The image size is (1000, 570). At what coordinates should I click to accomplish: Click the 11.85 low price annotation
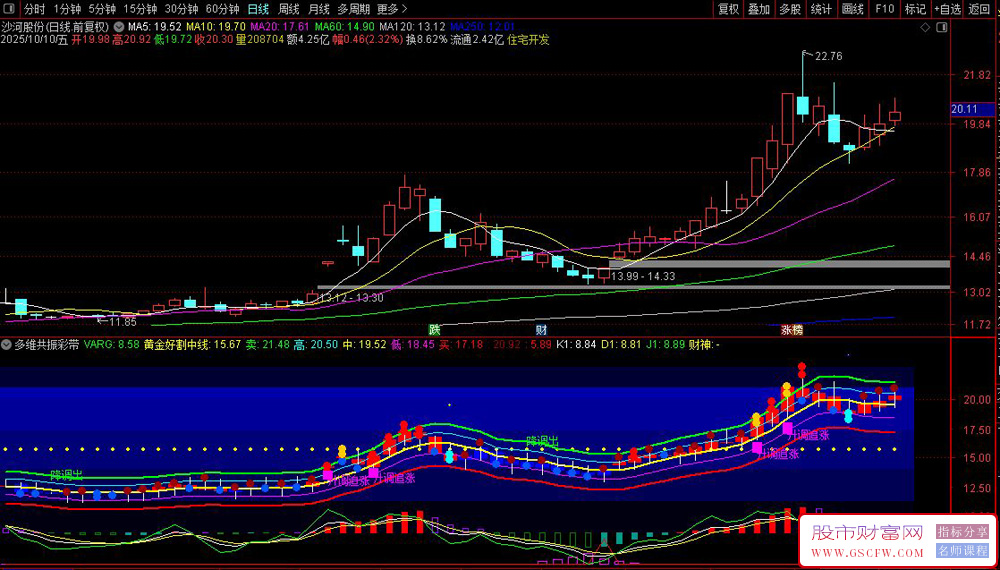[122, 322]
